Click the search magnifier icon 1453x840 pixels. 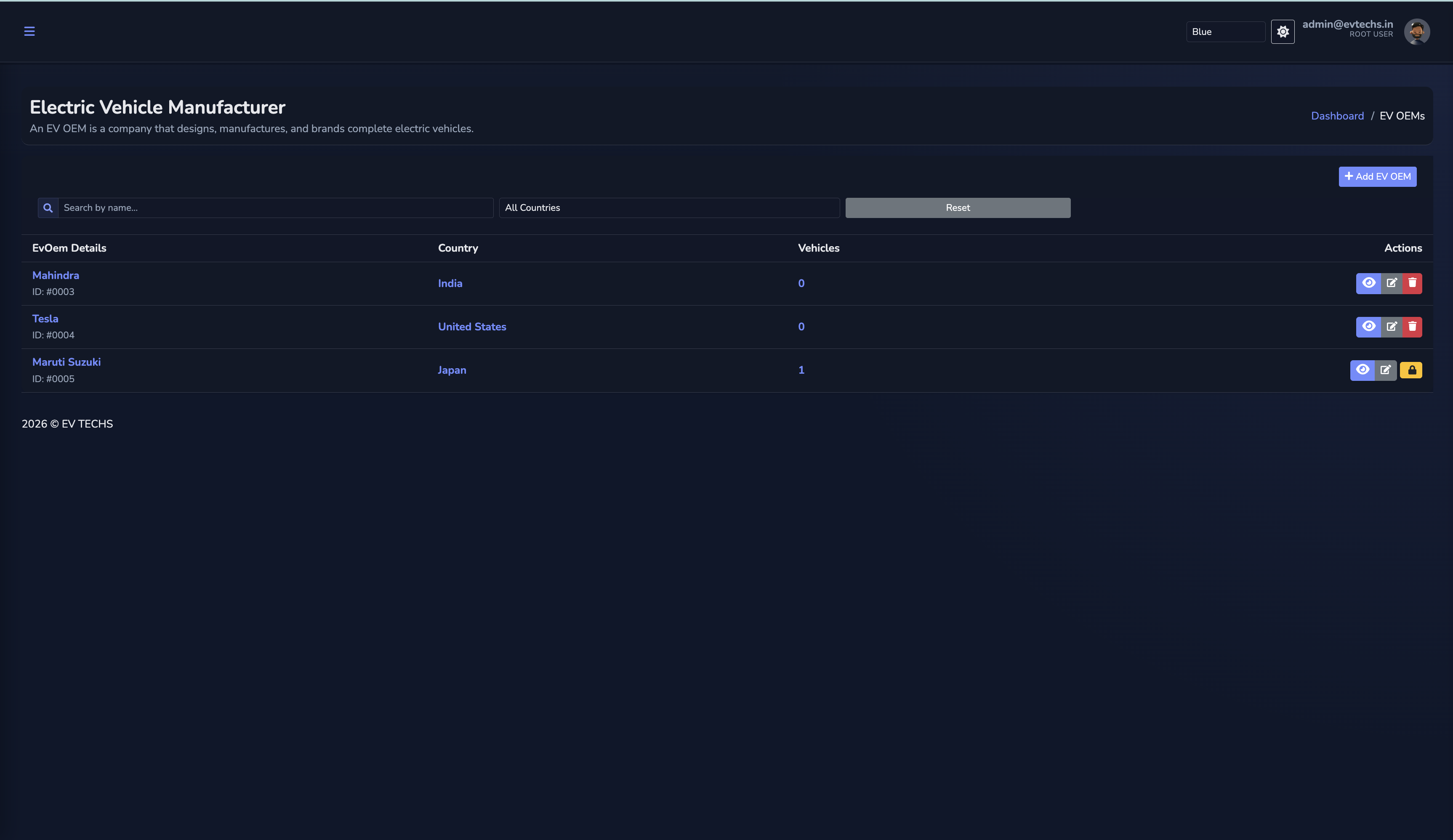48,207
